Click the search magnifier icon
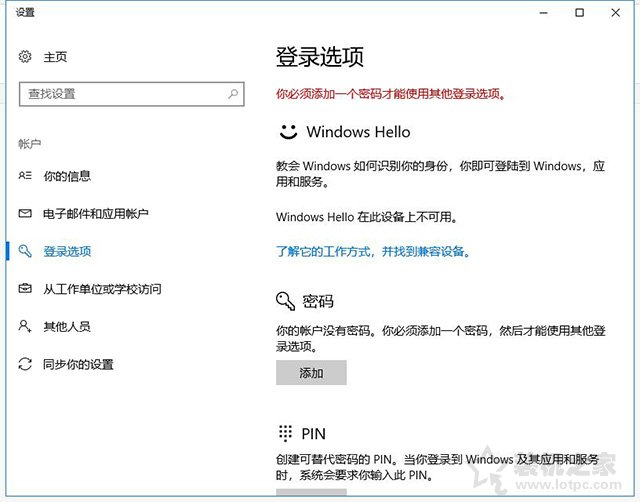This screenshot has height=502, width=640. click(233, 94)
